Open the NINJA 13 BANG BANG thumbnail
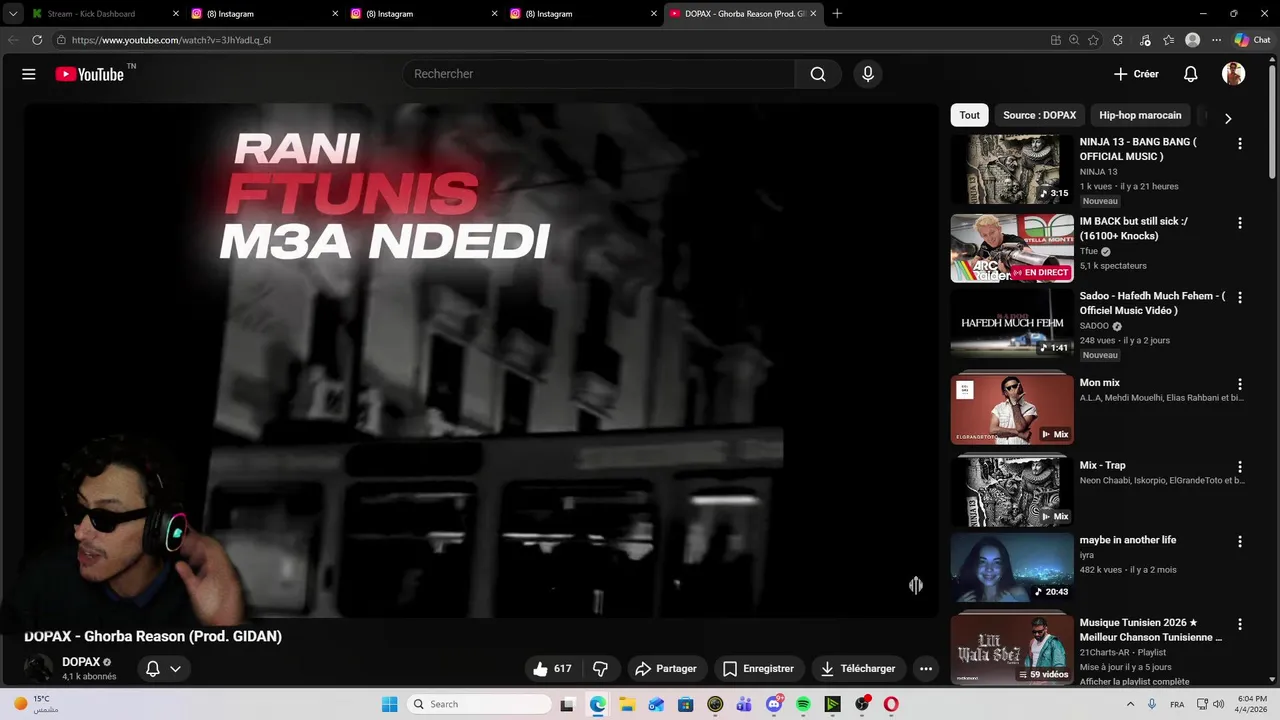This screenshot has height=720, width=1280. [x=1012, y=170]
